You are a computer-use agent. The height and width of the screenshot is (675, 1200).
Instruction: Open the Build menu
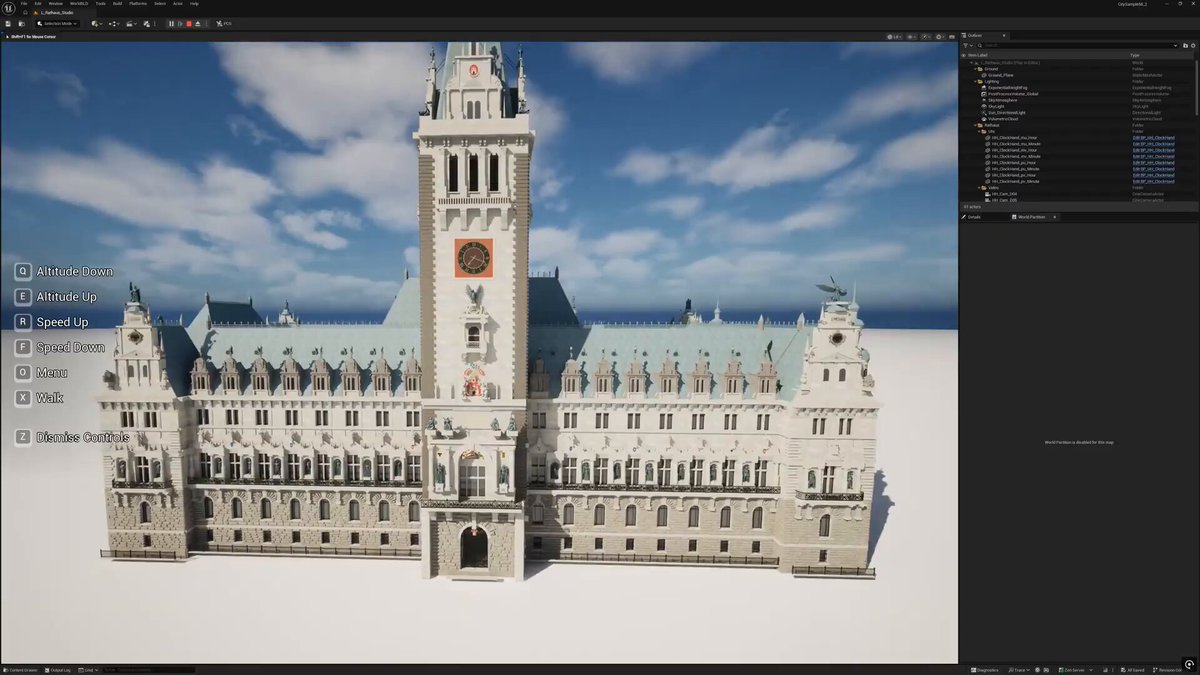[117, 4]
